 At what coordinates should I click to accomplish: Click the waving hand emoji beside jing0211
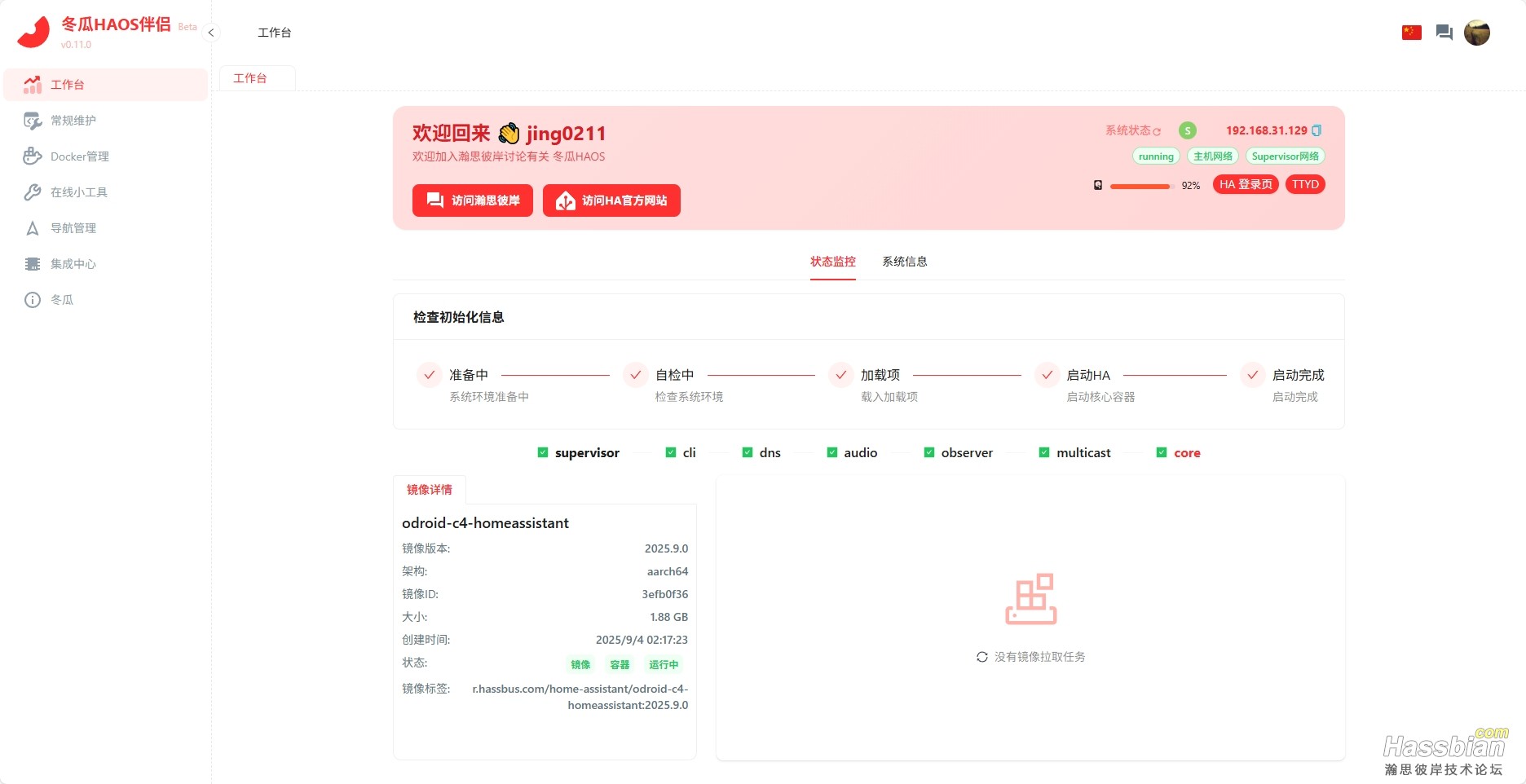(509, 133)
